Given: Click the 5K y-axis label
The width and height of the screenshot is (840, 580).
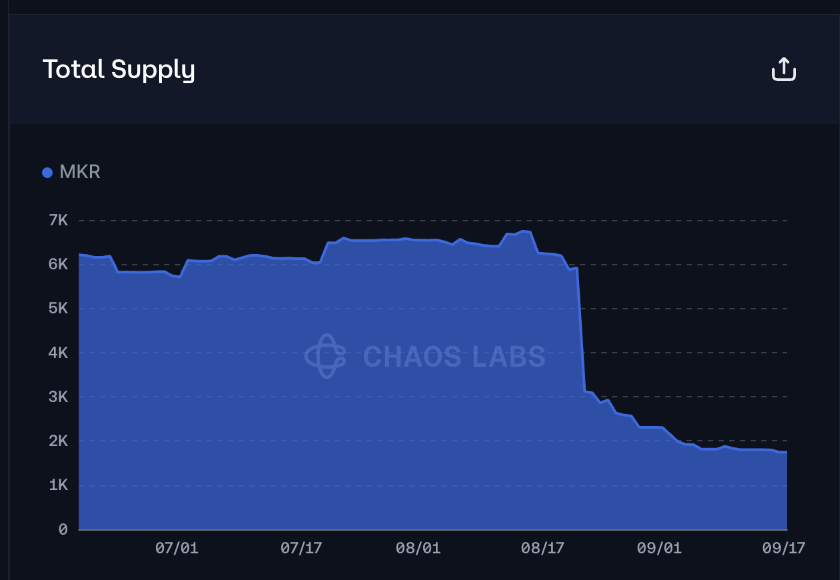Looking at the screenshot, I should coord(57,308).
